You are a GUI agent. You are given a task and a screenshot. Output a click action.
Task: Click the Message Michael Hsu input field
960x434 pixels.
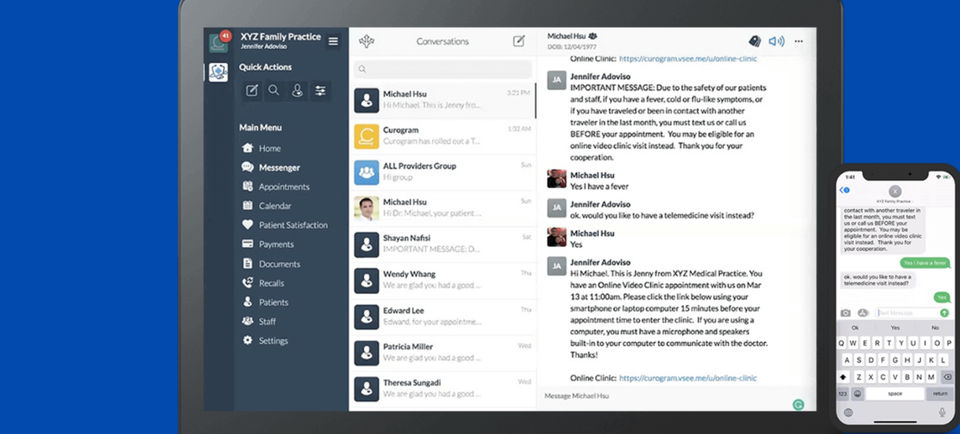tap(664, 396)
